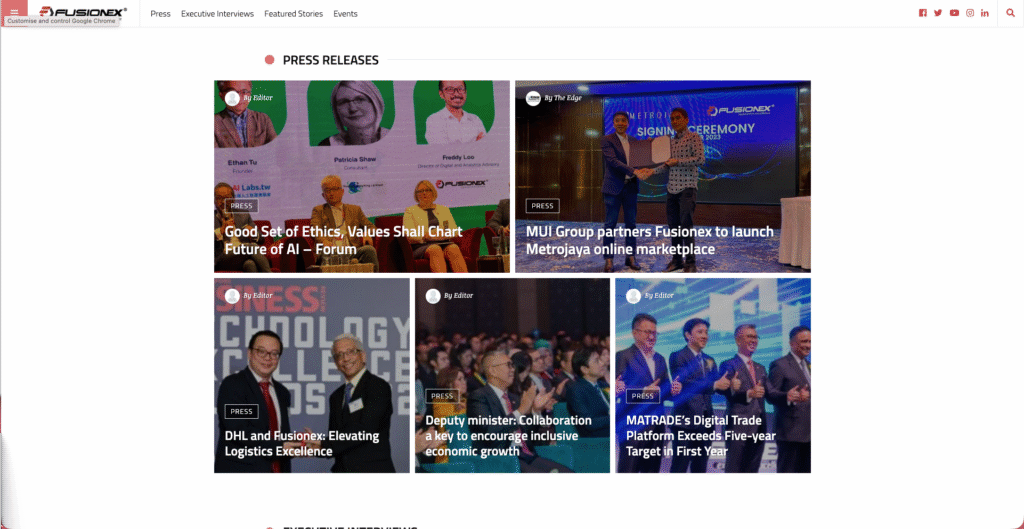
Task: Open the hamburger menu button
Action: coord(14,12)
